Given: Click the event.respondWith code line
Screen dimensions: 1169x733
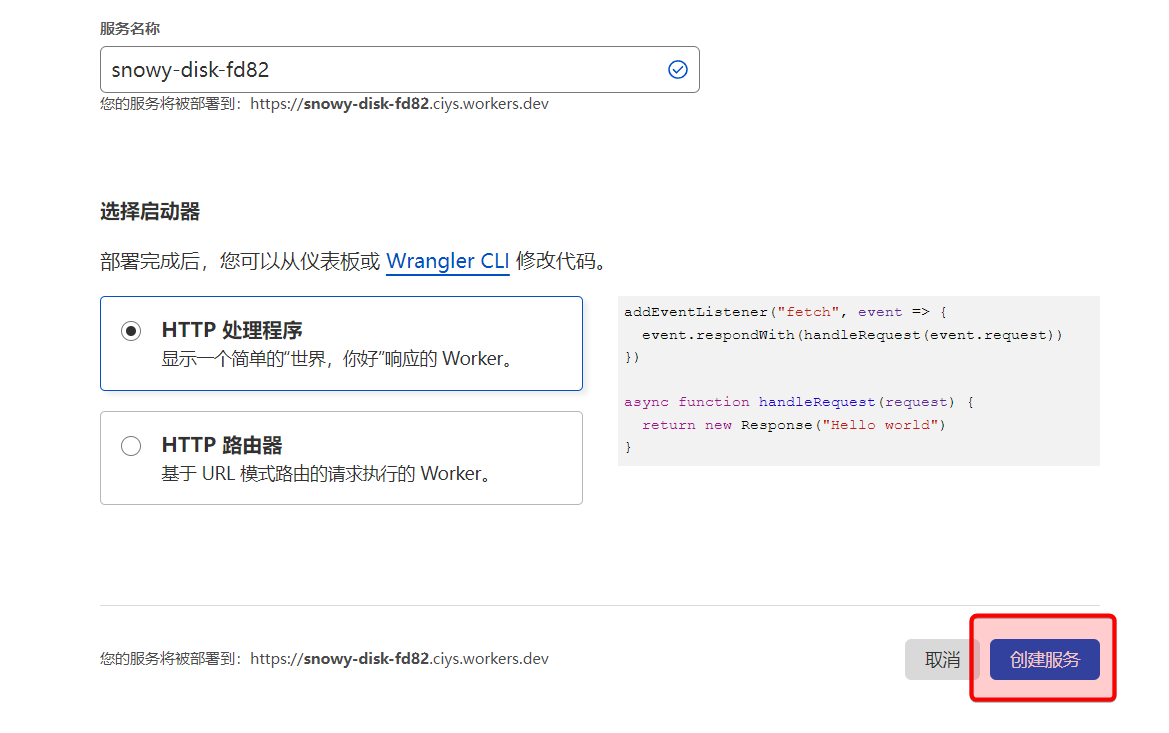Looking at the screenshot, I should tap(851, 335).
